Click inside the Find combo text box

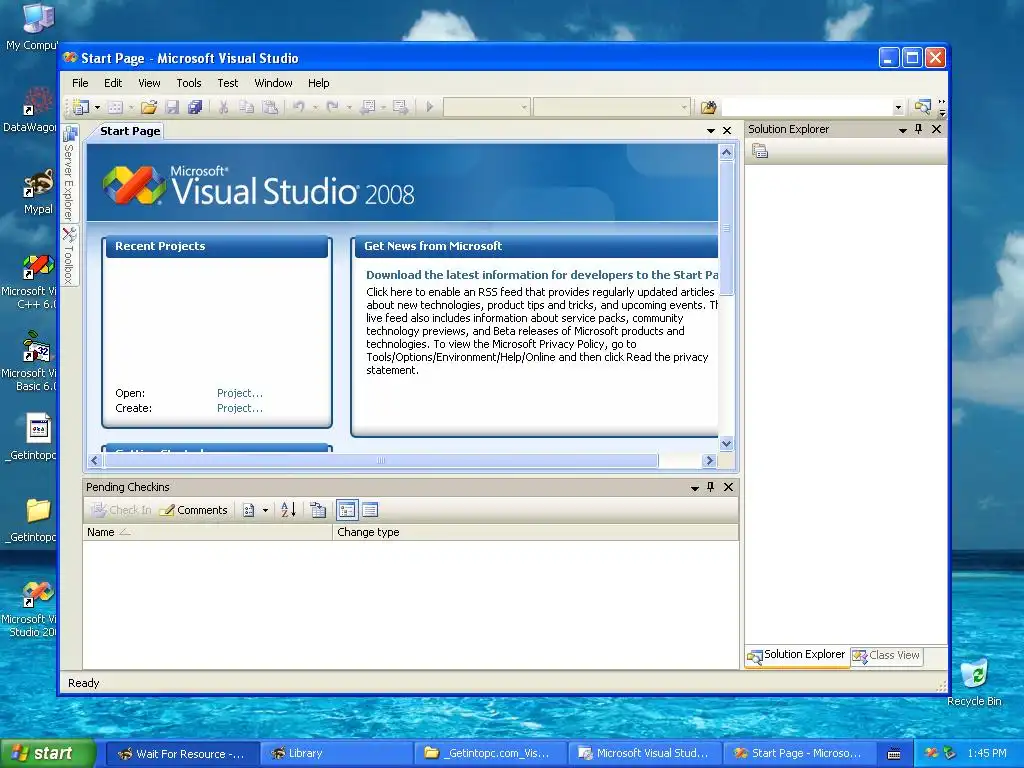click(807, 107)
